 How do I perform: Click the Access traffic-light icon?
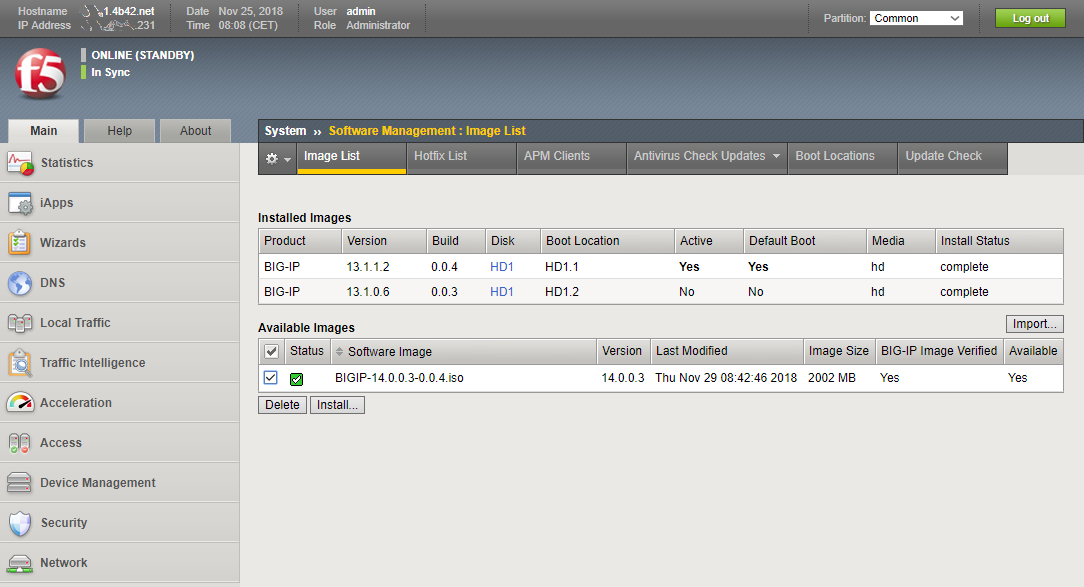20,442
